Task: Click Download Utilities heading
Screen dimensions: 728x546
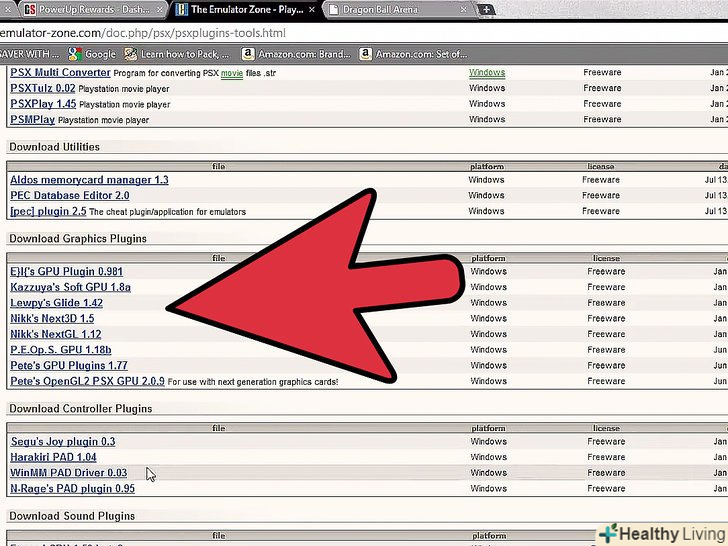Action: [54, 147]
